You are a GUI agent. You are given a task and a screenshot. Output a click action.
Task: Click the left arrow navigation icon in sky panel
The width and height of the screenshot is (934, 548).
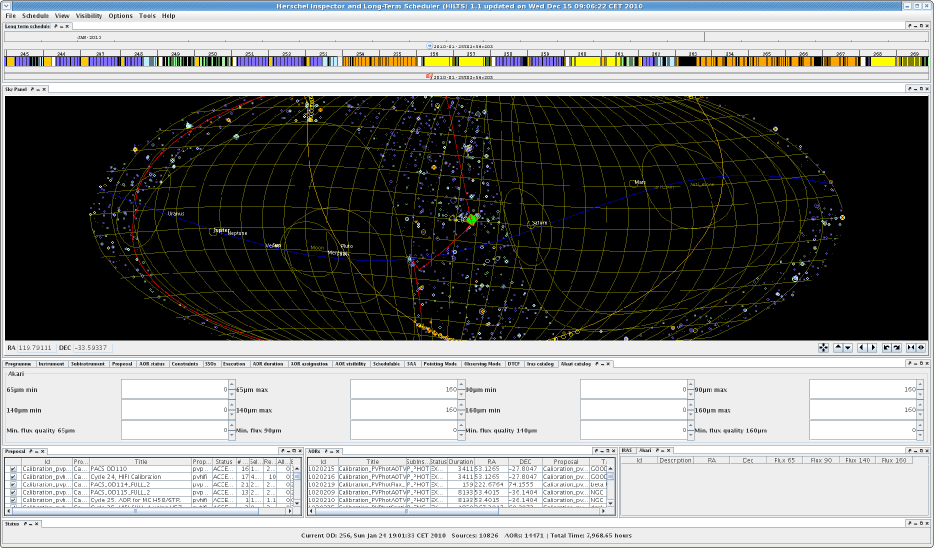pyautogui.click(x=861, y=348)
